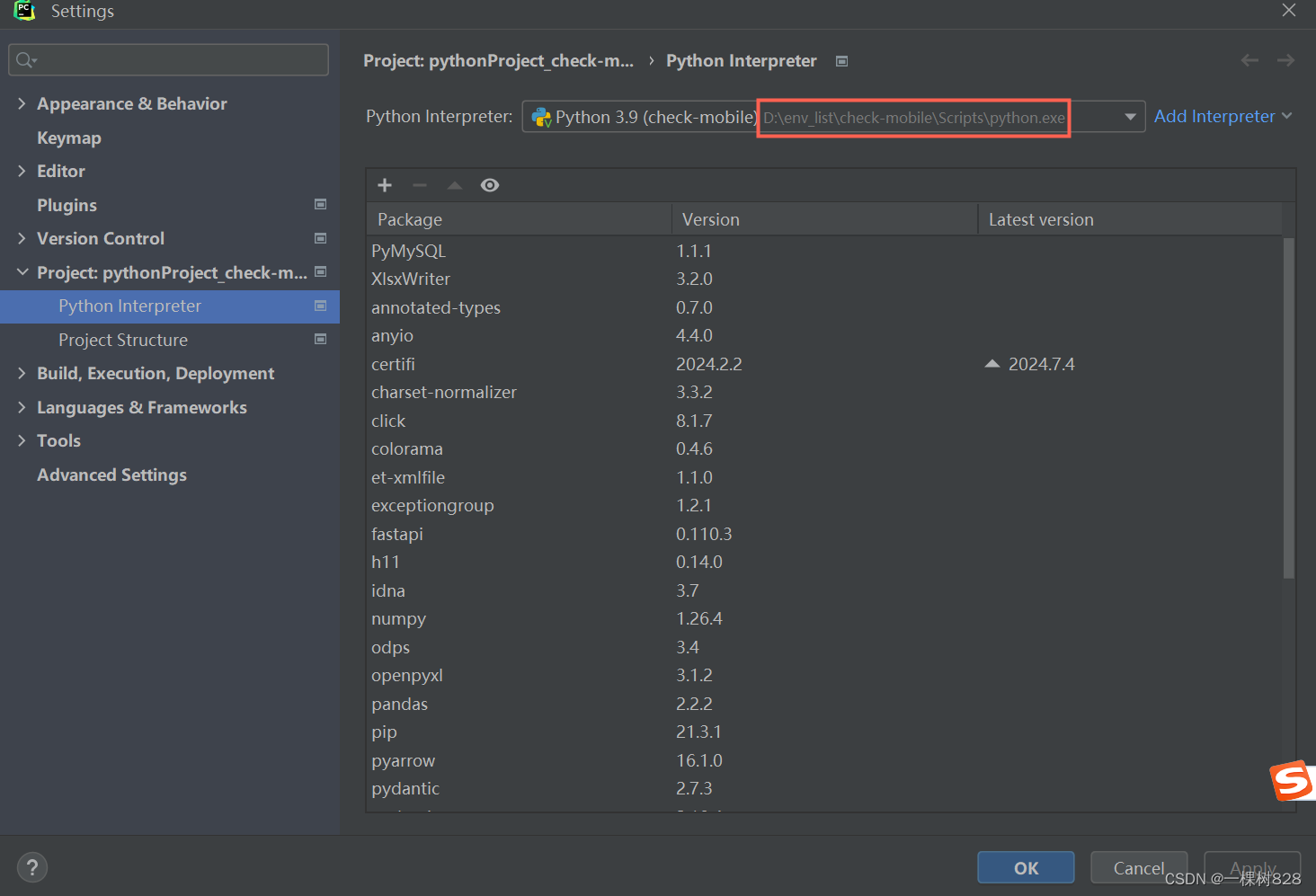The width and height of the screenshot is (1316, 896).
Task: Click the project-level marker next to Version Control
Action: pos(320,238)
